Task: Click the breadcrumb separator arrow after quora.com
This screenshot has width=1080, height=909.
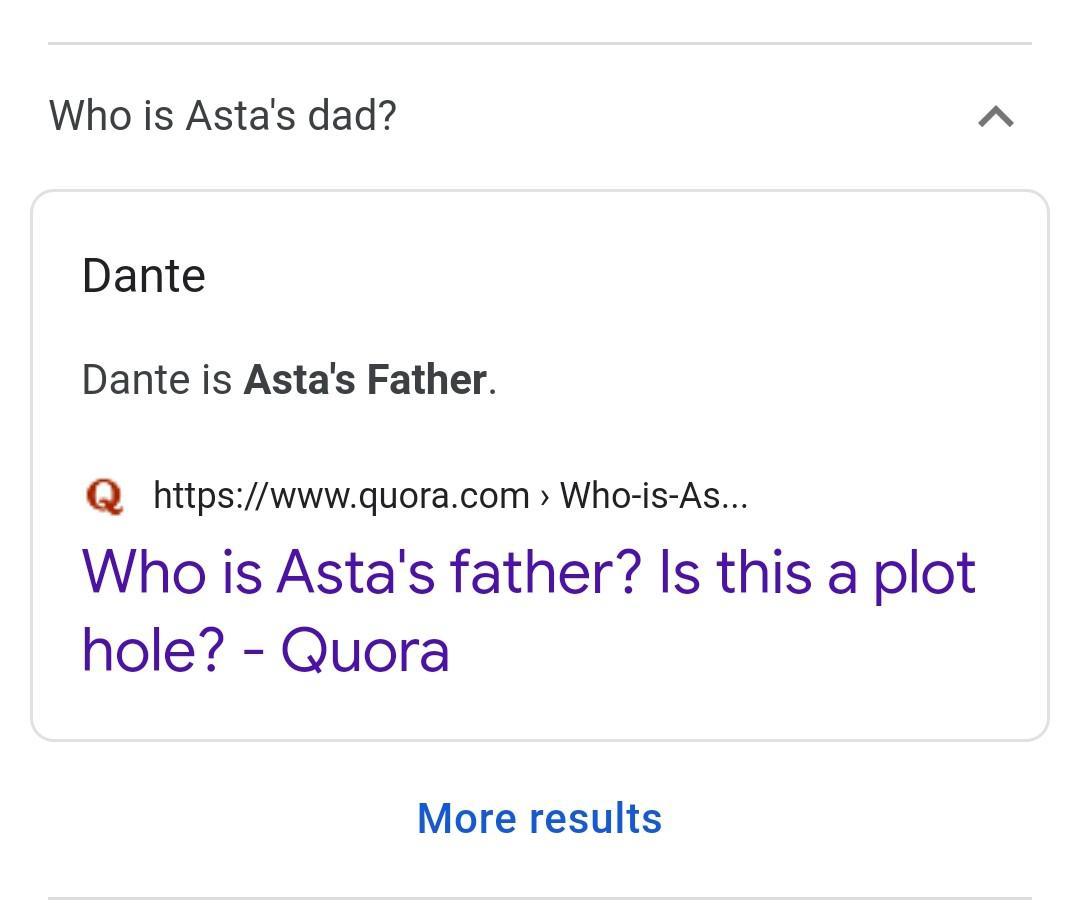Action: [544, 496]
